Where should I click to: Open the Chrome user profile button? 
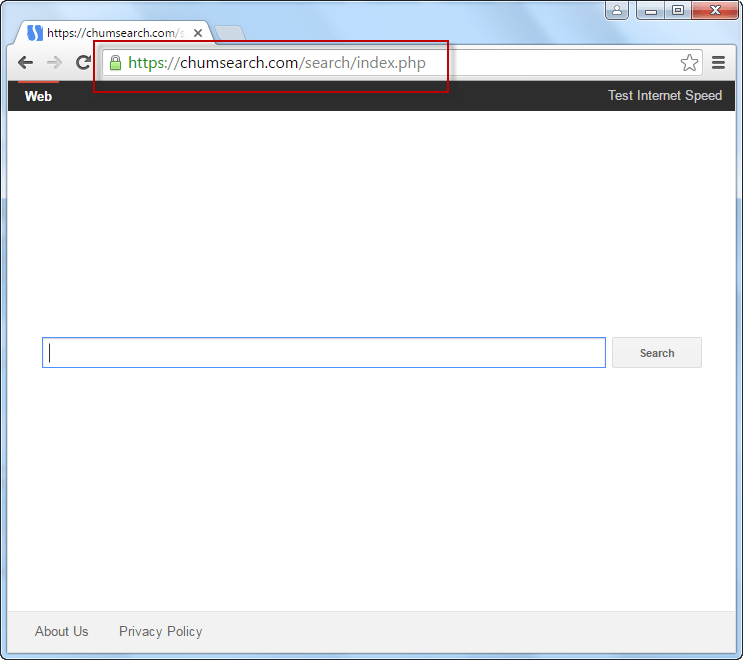(616, 10)
